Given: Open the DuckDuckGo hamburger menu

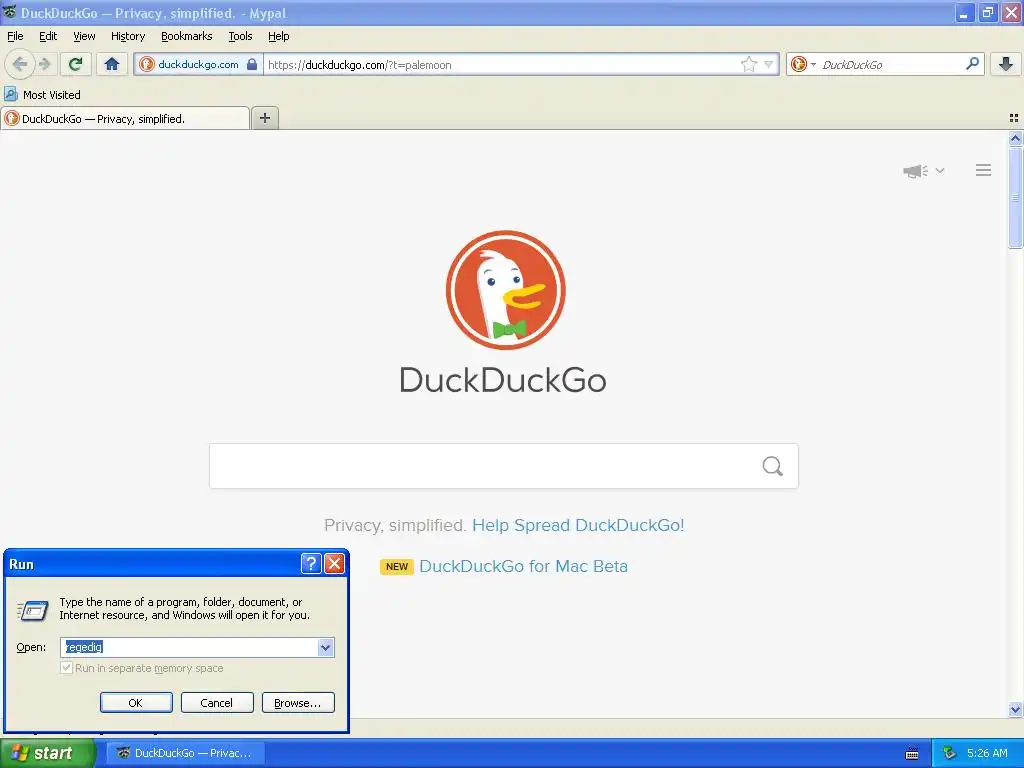Looking at the screenshot, I should (x=984, y=170).
